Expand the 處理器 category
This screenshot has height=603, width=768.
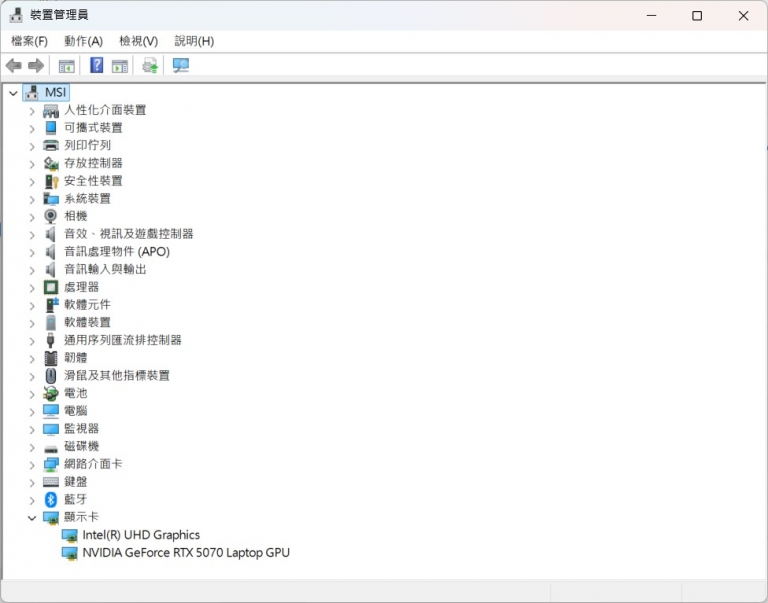pyautogui.click(x=32, y=288)
